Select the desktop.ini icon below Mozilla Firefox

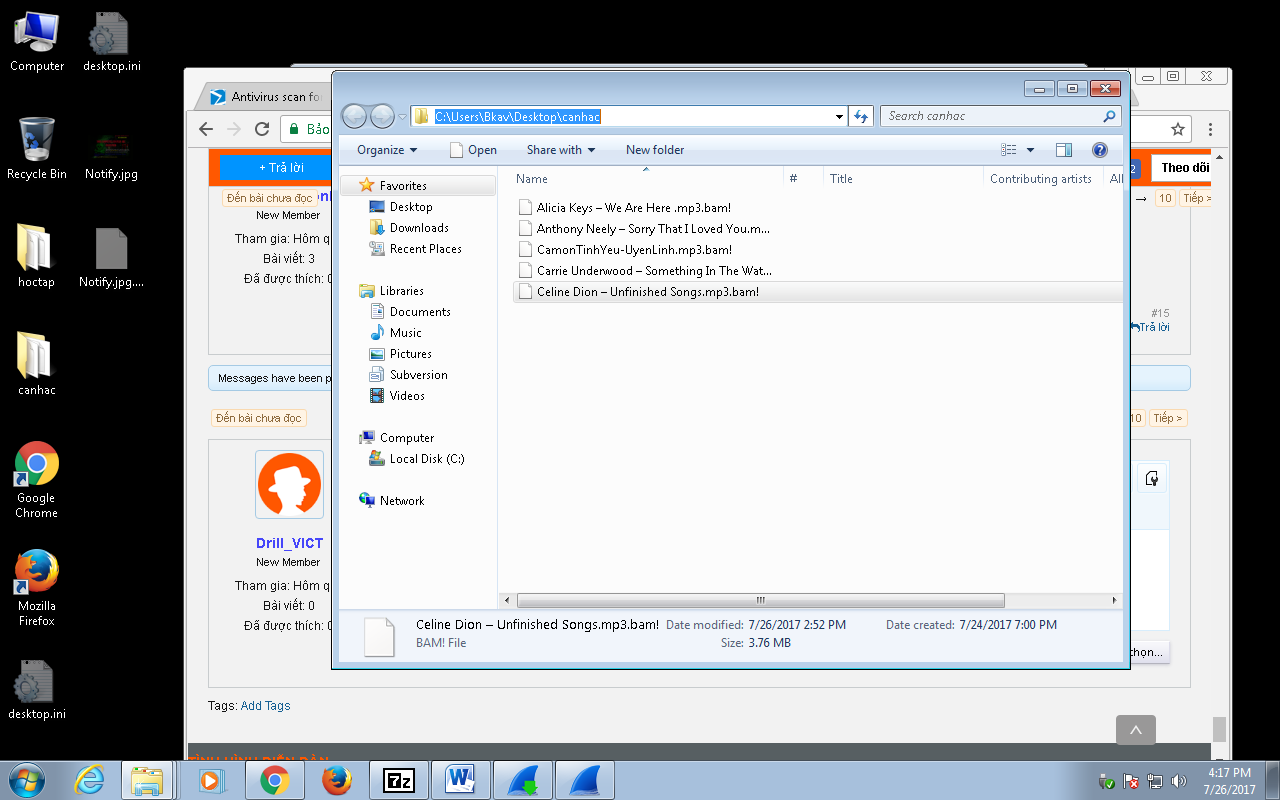37,690
